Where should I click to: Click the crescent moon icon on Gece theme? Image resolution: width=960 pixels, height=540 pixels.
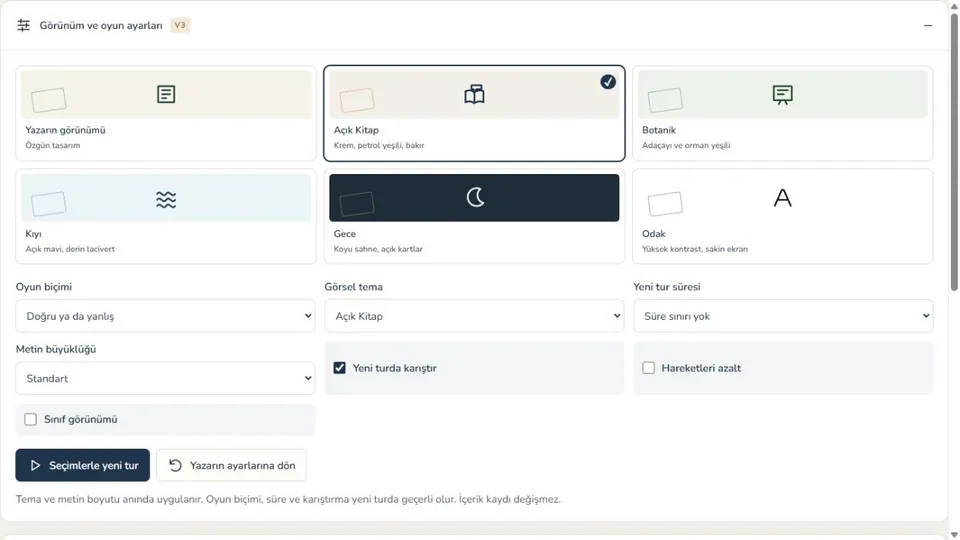pyautogui.click(x=475, y=197)
